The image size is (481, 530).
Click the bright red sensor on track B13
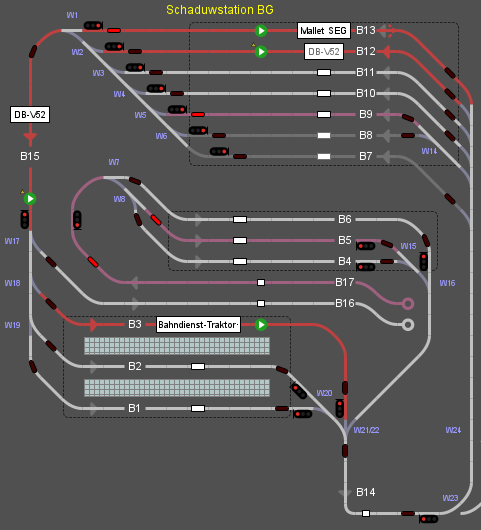coord(114,31)
